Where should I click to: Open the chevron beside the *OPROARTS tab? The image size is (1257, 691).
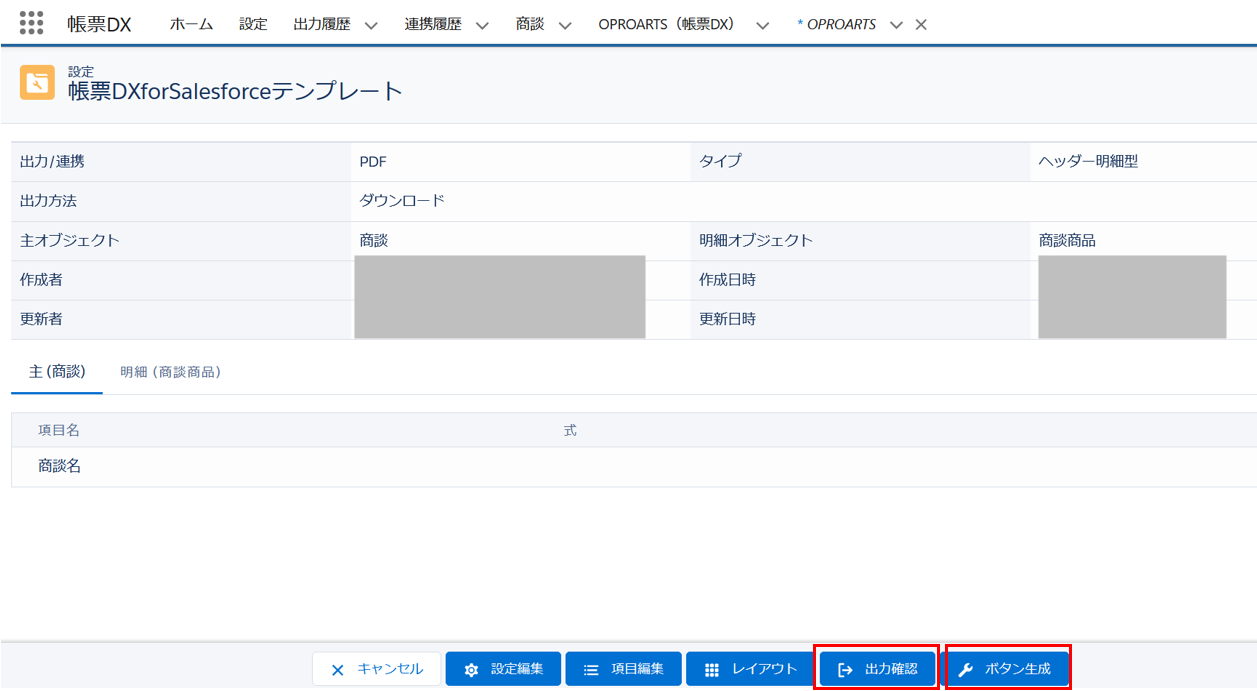895,25
